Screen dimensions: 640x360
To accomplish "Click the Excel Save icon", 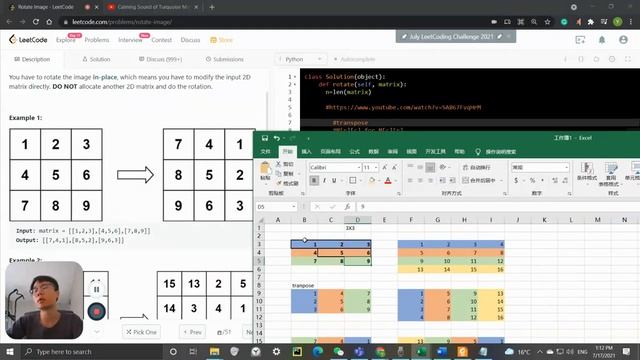I will coord(264,138).
